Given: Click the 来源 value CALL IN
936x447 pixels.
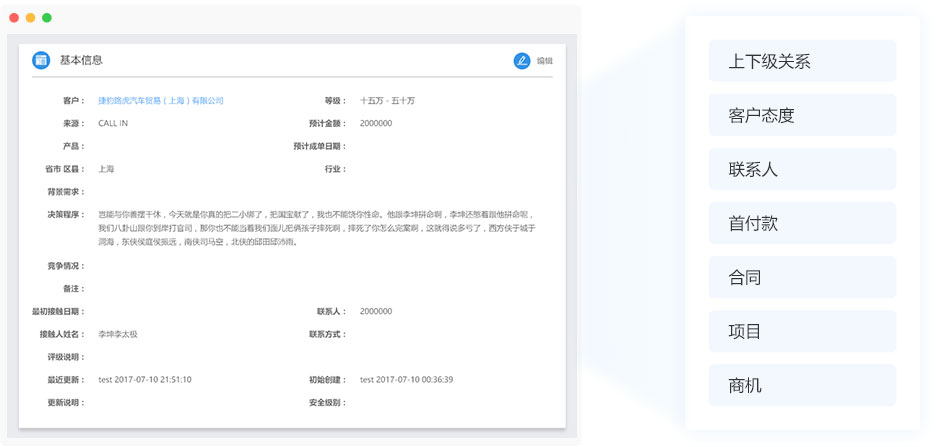Looking at the screenshot, I should [x=113, y=123].
